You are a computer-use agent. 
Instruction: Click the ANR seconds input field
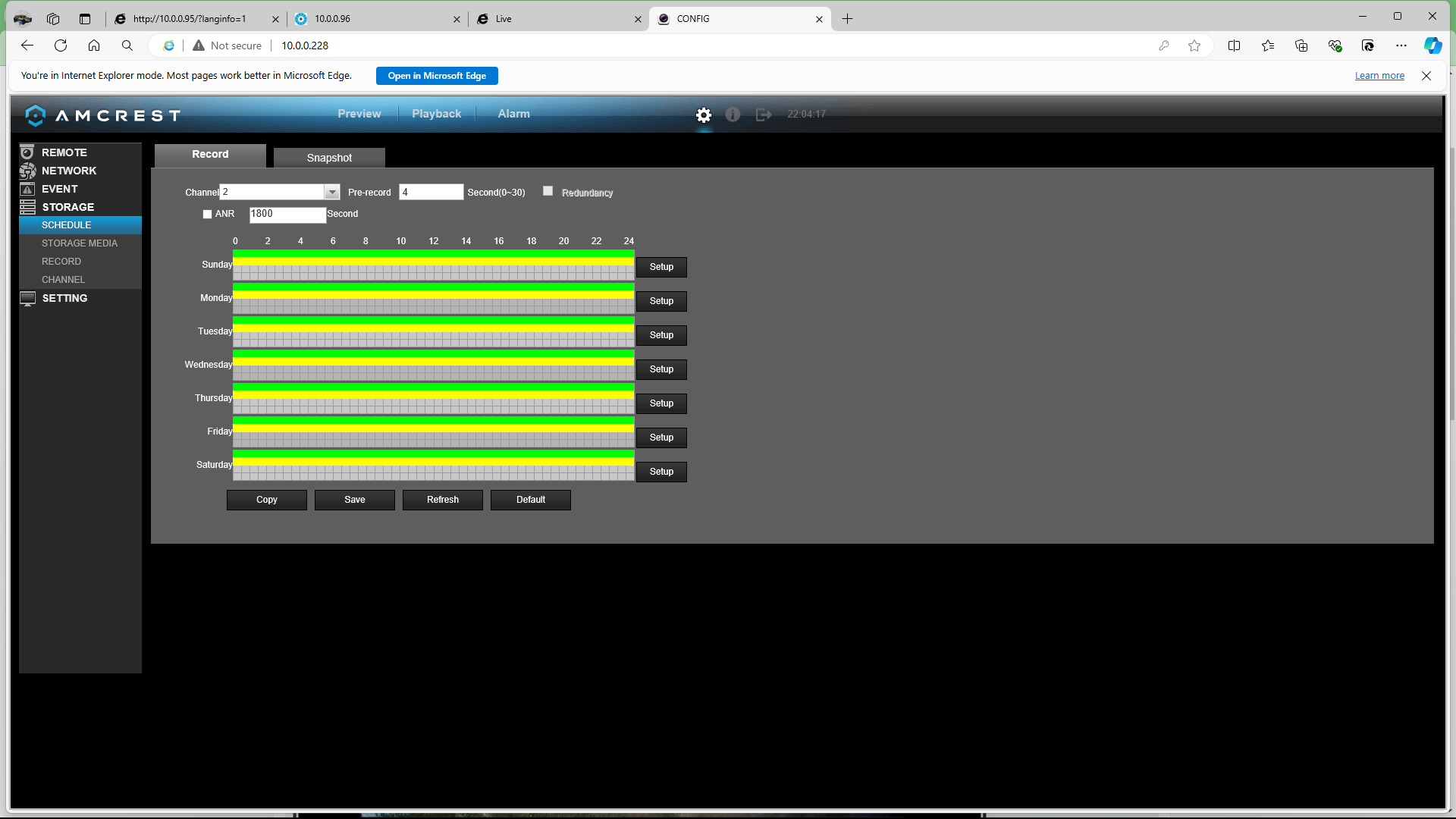click(x=287, y=215)
